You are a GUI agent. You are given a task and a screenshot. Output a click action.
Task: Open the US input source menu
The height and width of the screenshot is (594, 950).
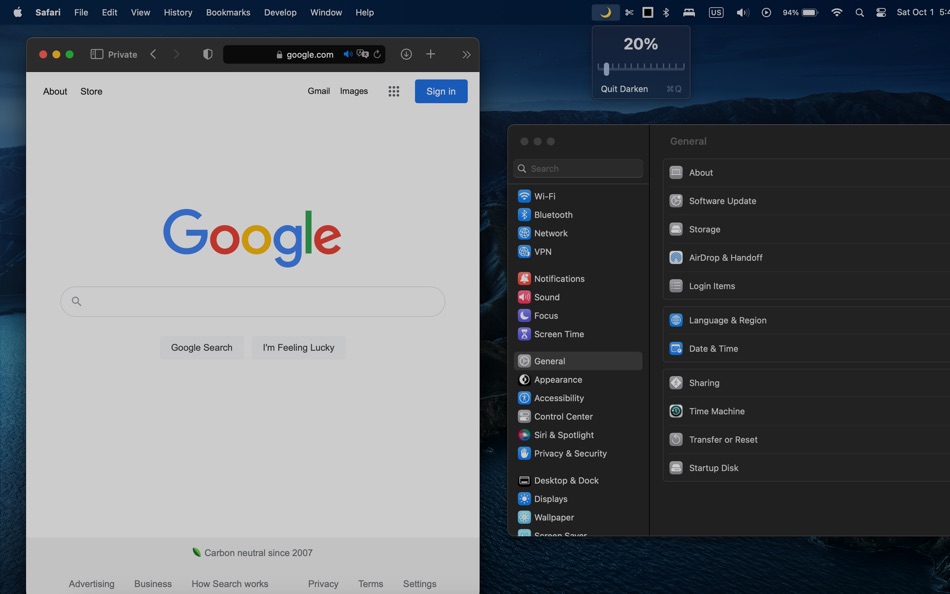716,12
